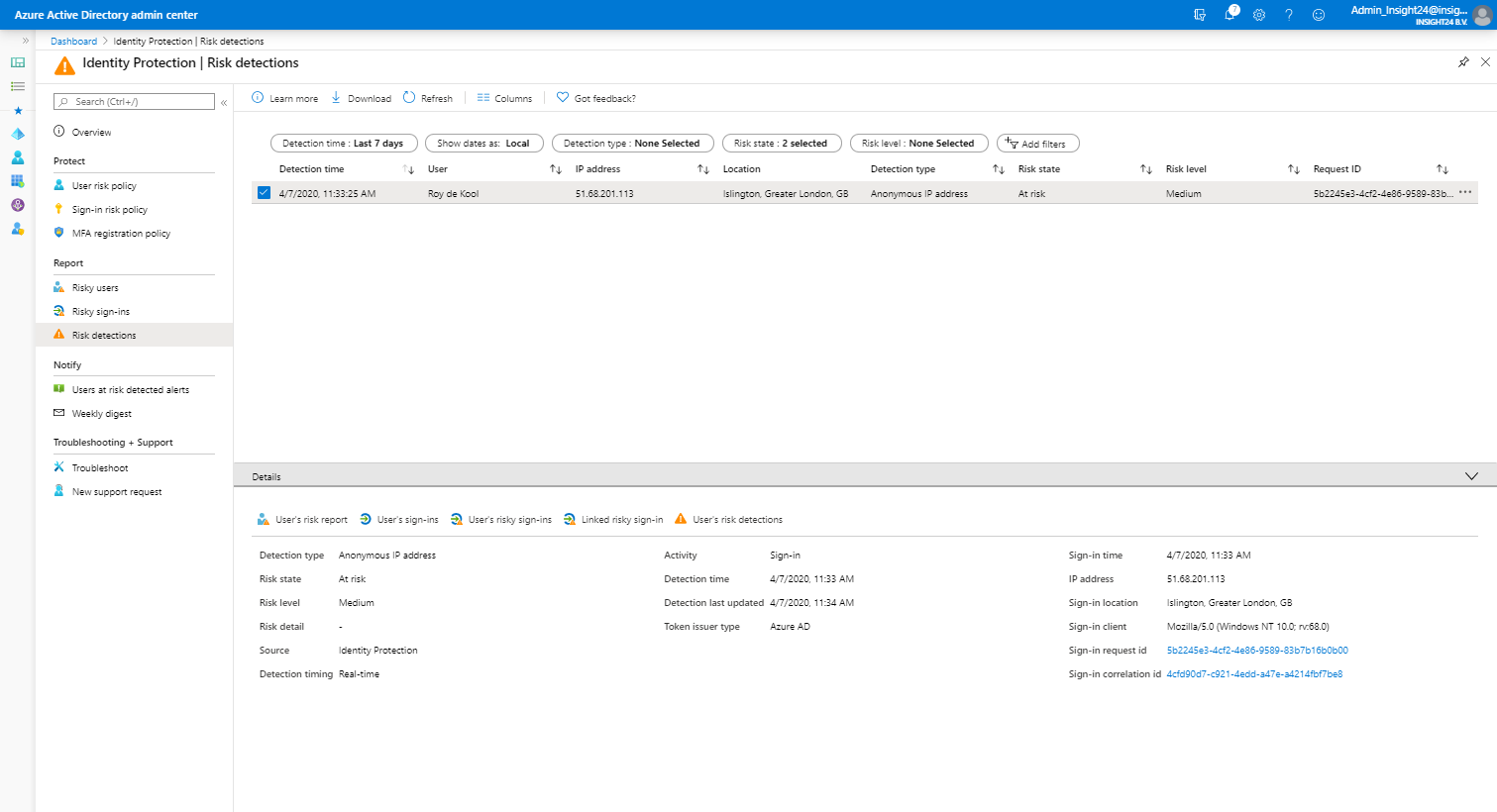The width and height of the screenshot is (1497, 812).
Task: Open Overview in the blade menu
Action: point(91,132)
